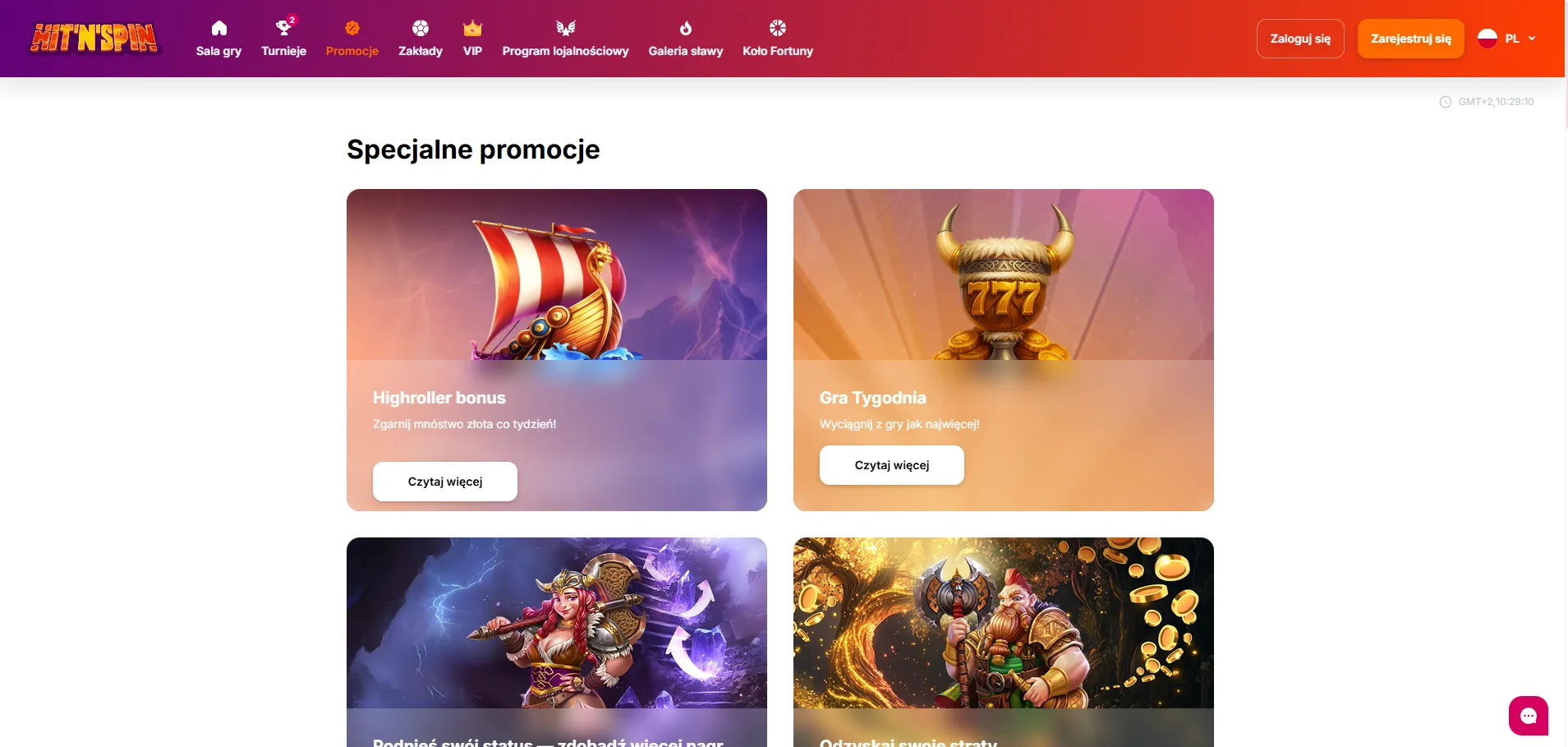Open Zakłady soccer ball icon
The image size is (1568, 747).
click(421, 29)
